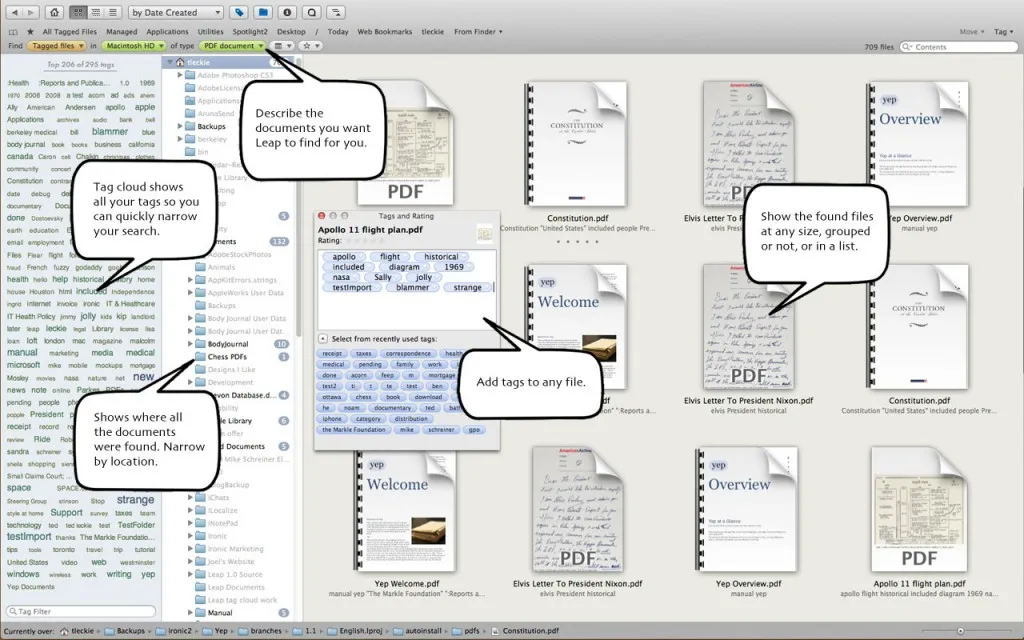
Task: Click the home icon in the toolbar
Action: click(53, 12)
